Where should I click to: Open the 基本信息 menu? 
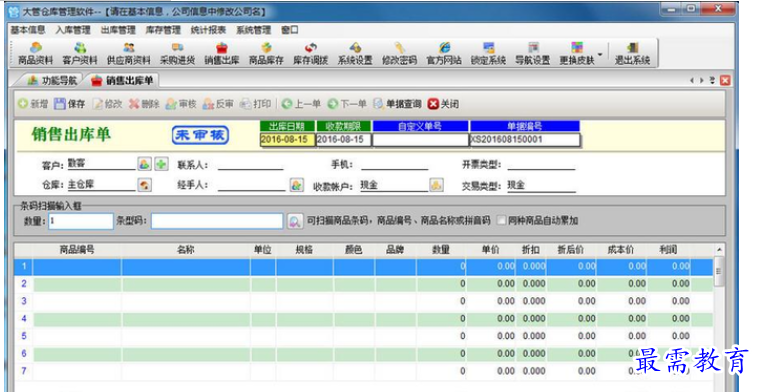point(28,30)
